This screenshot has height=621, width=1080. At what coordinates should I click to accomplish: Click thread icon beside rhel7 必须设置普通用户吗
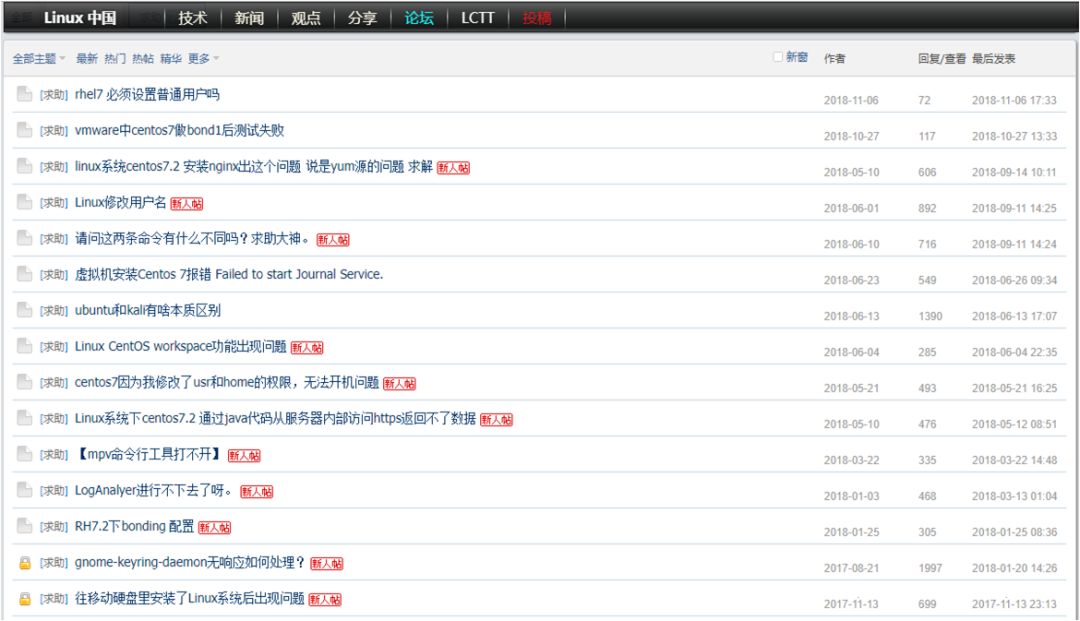[24, 94]
